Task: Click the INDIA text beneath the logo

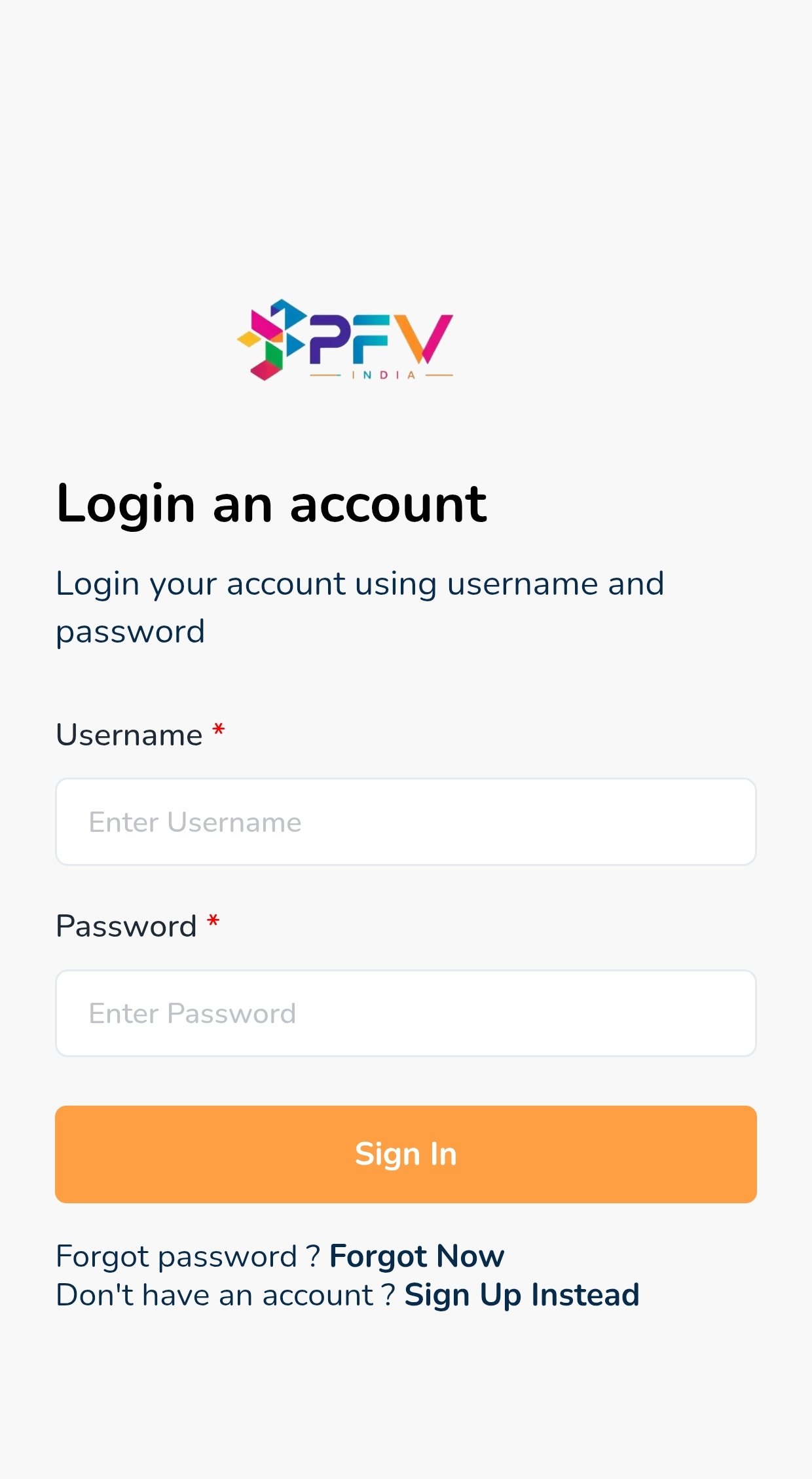Action: click(x=383, y=375)
